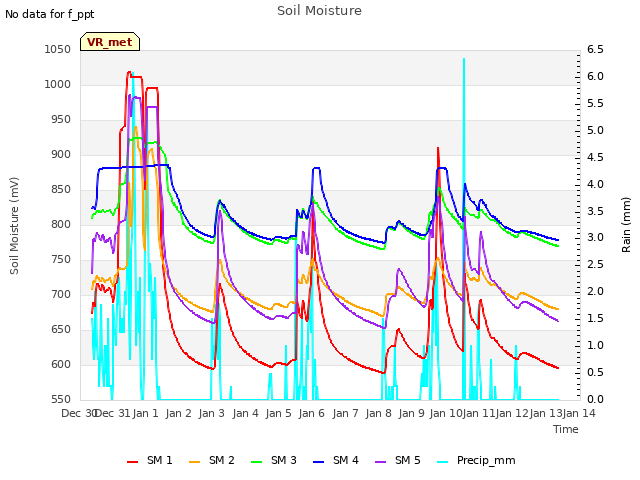Click the 3.5 rain axis tick label
Viewport: 640px width, 480px height.
point(595,211)
